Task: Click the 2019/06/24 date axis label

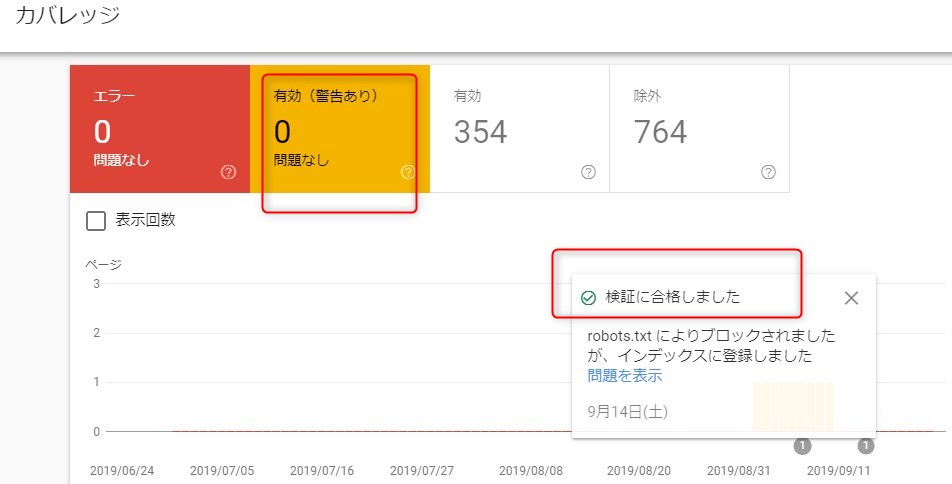Action: coord(122,471)
